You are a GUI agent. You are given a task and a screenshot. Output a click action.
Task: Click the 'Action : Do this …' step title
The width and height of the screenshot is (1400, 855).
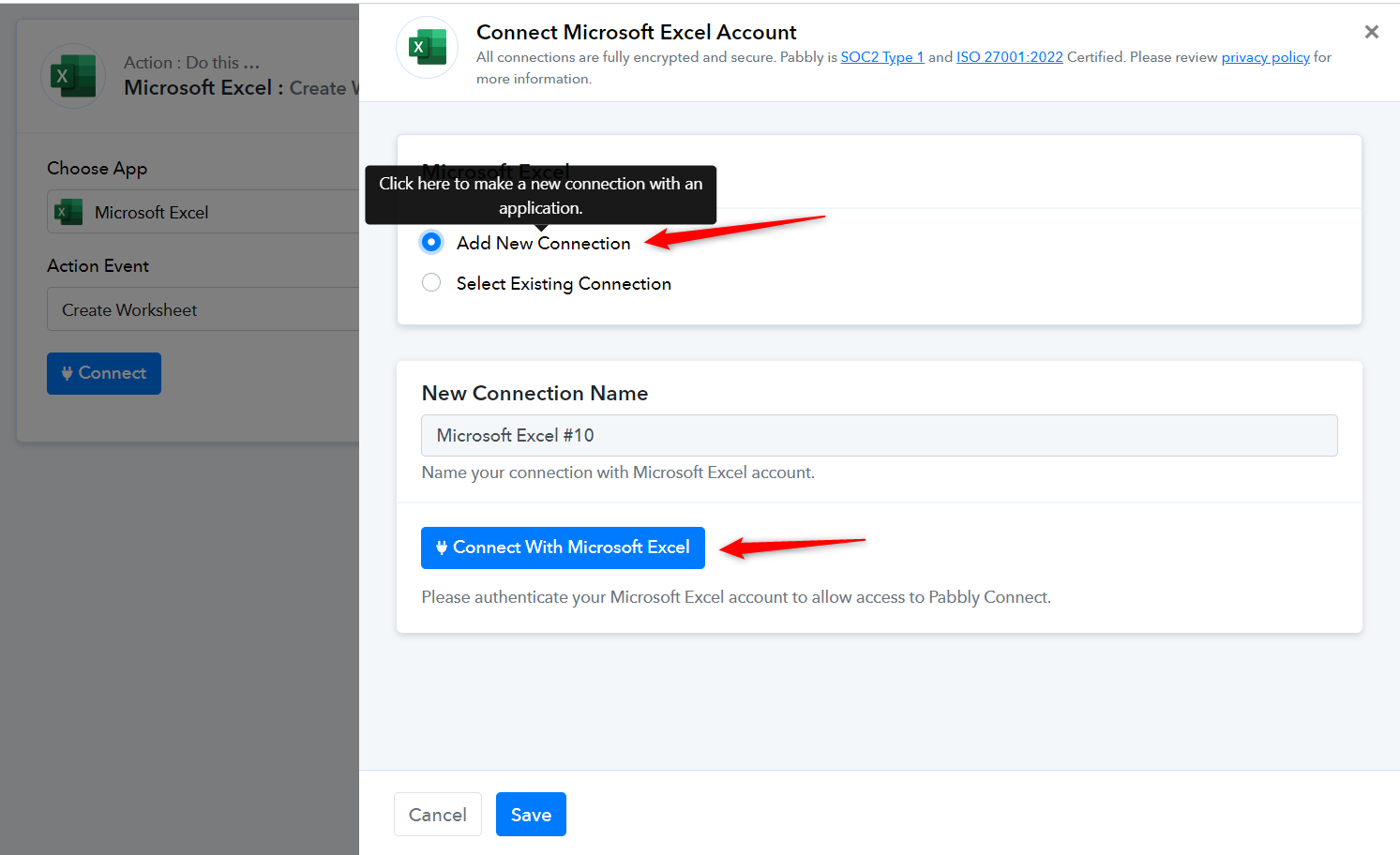pos(191,63)
